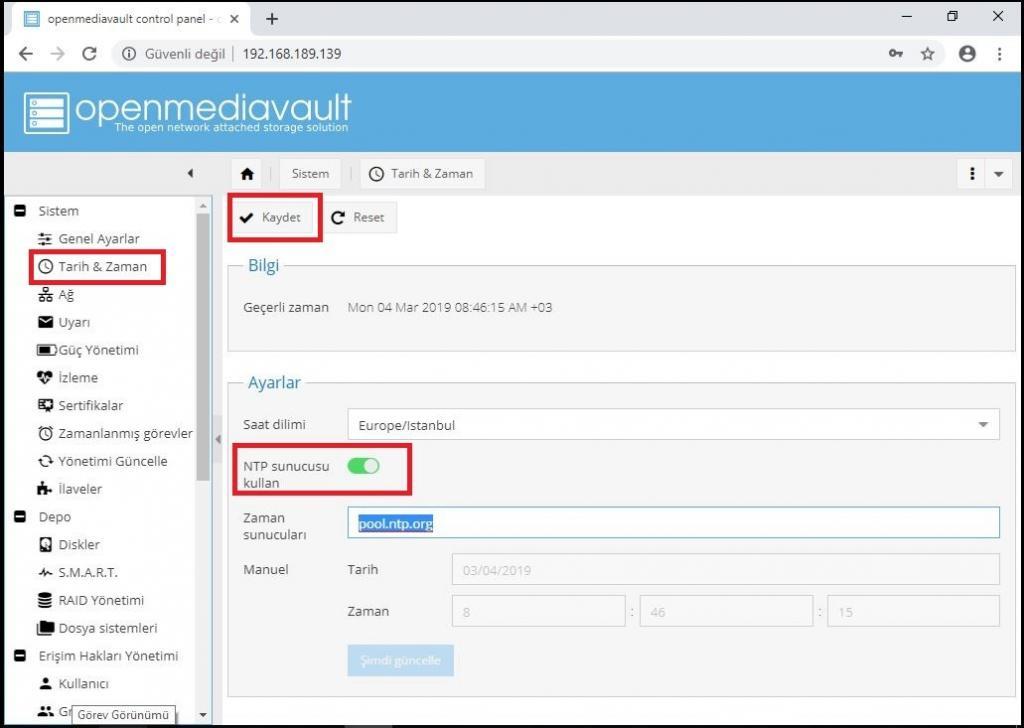This screenshot has width=1024, height=728.
Task: Click the S.M.A.R.T. pulse icon
Action: pyautogui.click(x=45, y=573)
